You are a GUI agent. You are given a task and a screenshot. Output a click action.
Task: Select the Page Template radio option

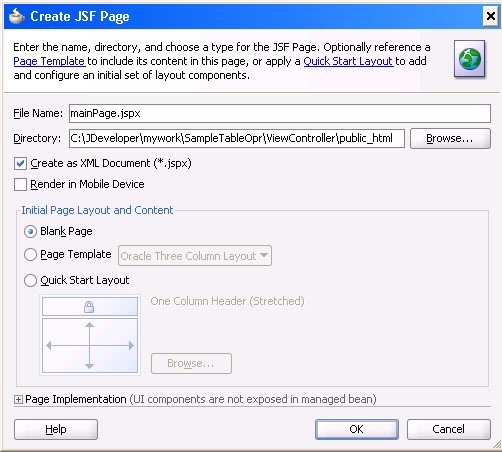30,255
